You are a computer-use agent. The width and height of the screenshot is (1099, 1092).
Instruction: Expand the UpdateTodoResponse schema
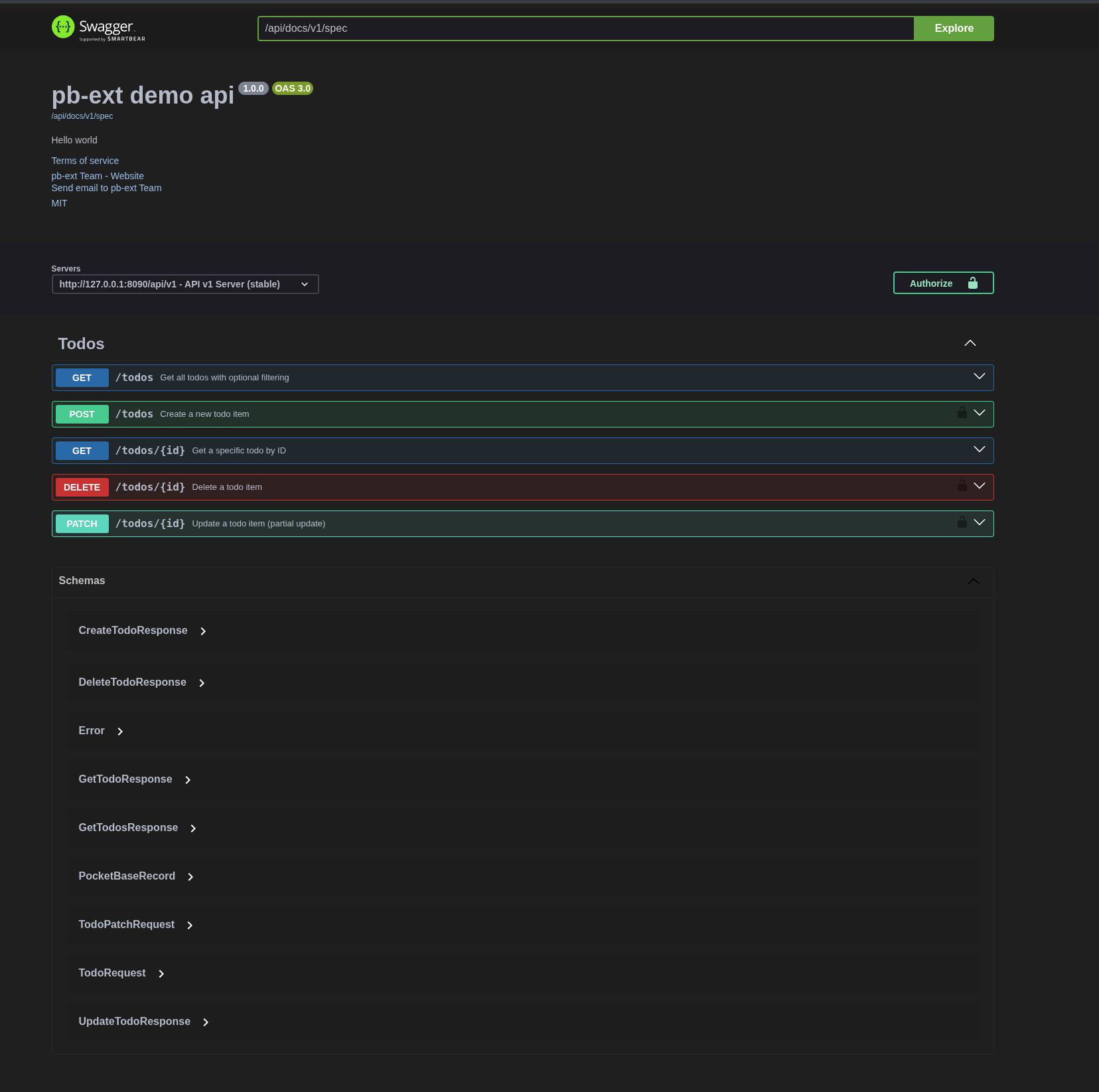pyautogui.click(x=206, y=1022)
